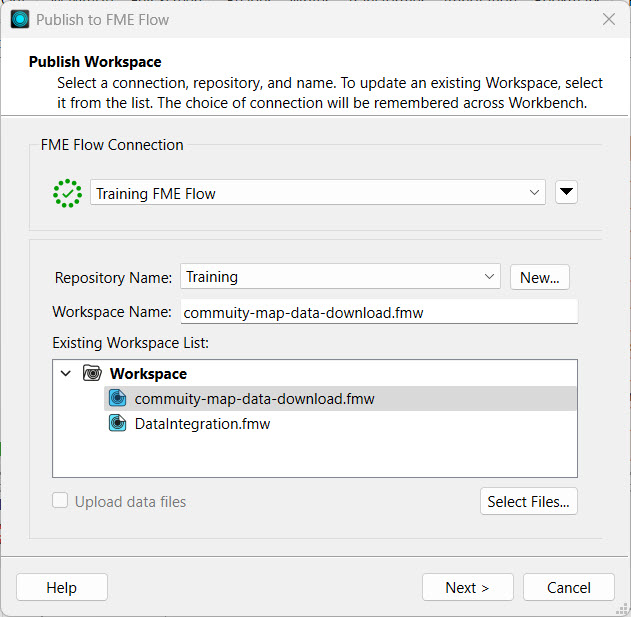The width and height of the screenshot is (631, 617).
Task: Toggle the Upload data files checkbox
Action: (61, 502)
